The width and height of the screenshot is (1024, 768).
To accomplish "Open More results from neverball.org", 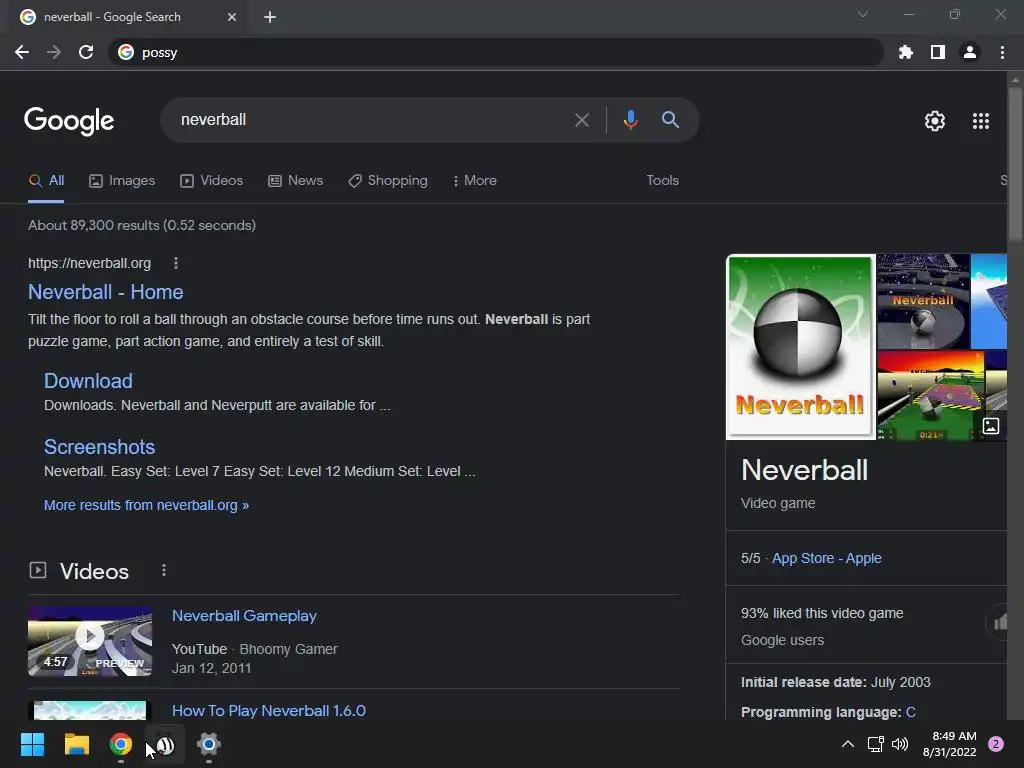I will pyautogui.click(x=146, y=505).
